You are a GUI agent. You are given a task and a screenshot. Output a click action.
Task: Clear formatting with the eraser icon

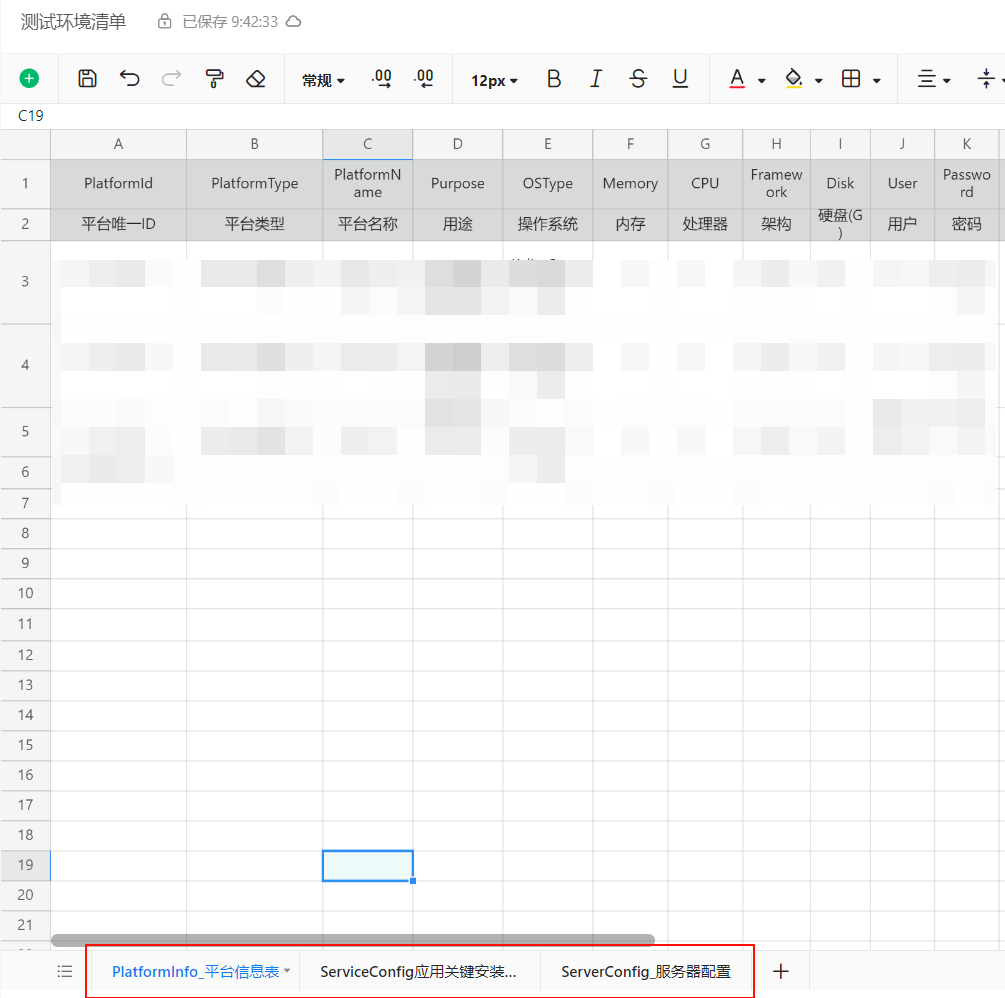coord(256,79)
